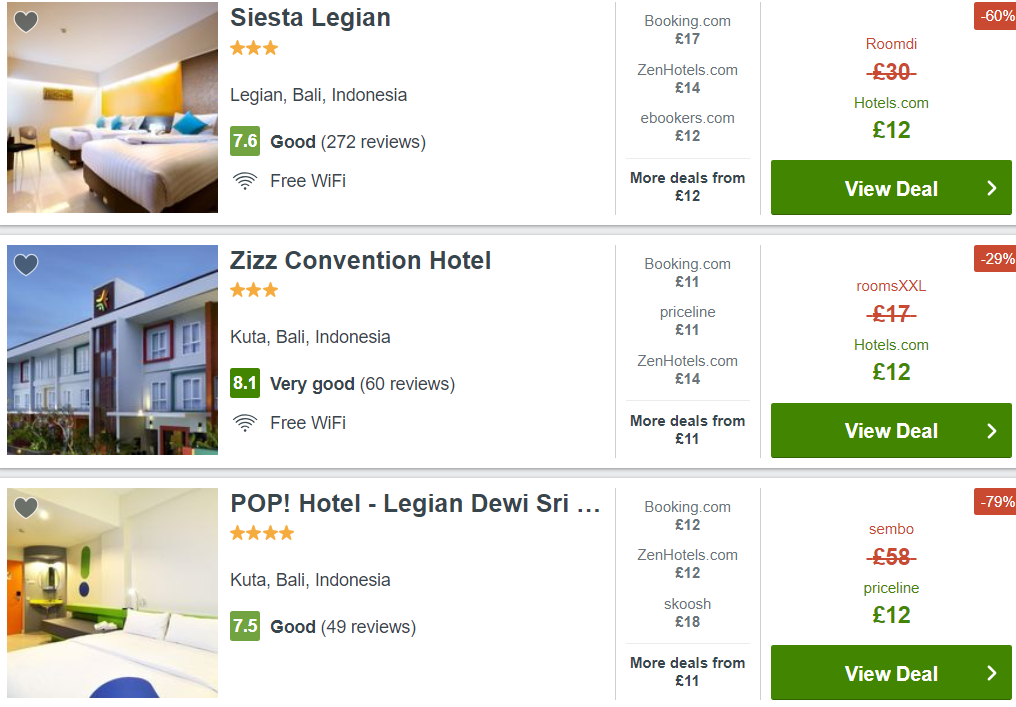
Task: Open POP! Hotel priceline View Deal
Action: point(891,673)
